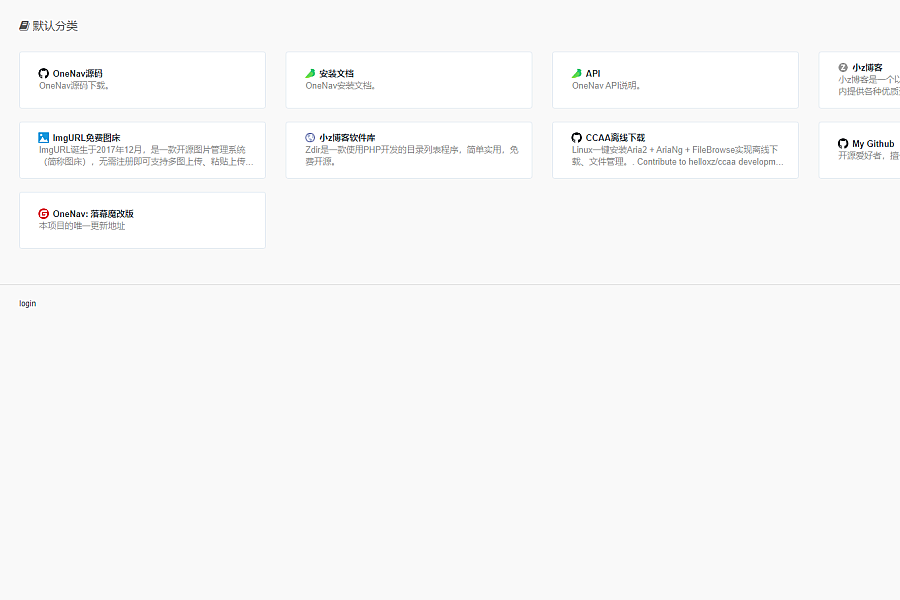The image size is (900, 600).
Task: Click the Linux一键安装Aria2 description text
Action: 677,156
